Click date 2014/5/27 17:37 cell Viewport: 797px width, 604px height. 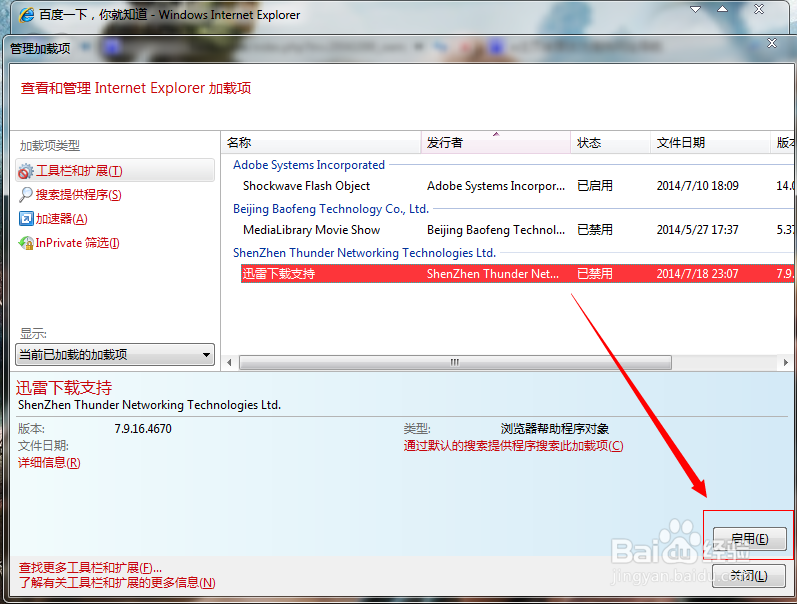coord(697,230)
